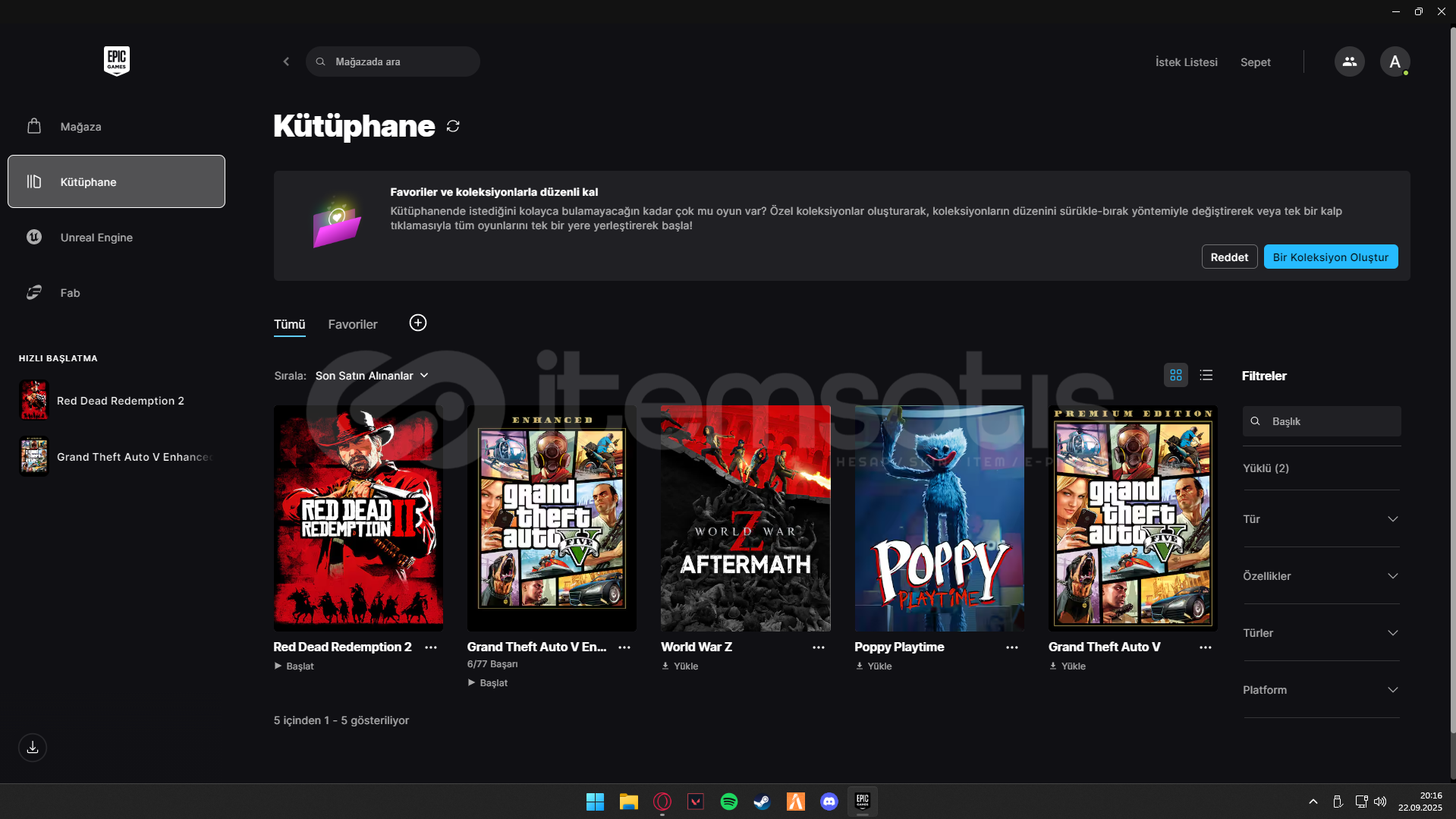Install World War Z with Yükle
1456x819 pixels.
click(680, 666)
